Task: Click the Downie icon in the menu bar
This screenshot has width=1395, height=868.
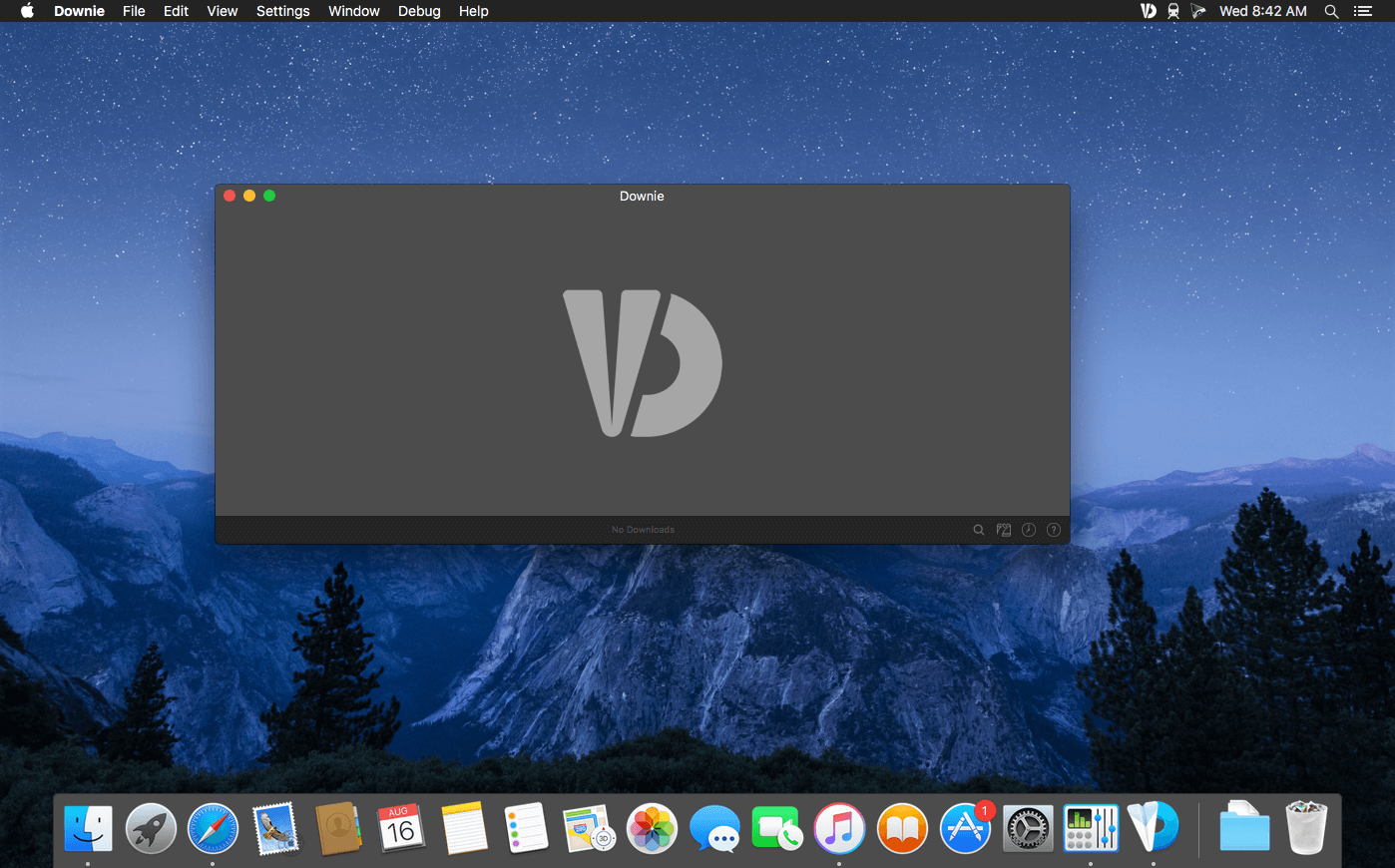Action: click(1149, 11)
